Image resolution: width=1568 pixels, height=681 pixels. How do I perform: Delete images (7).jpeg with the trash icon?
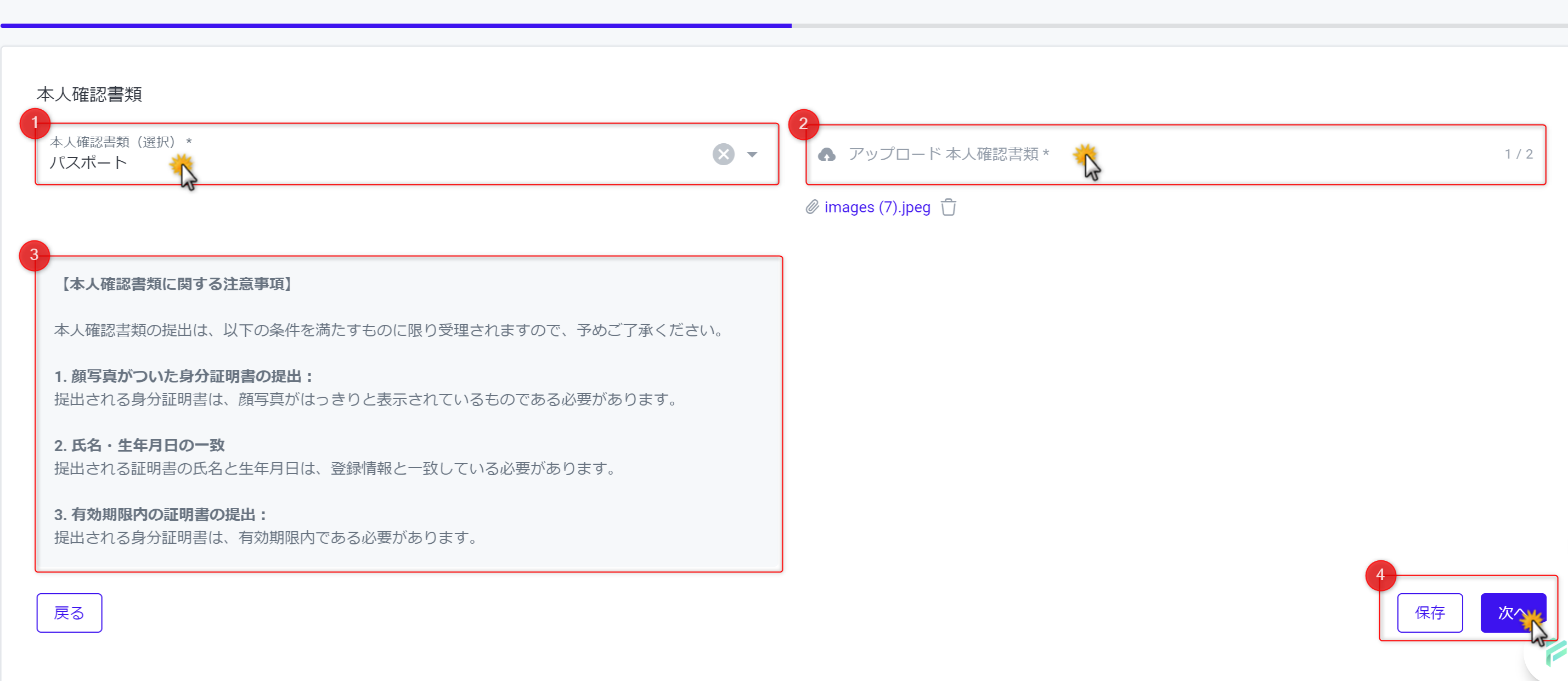tap(949, 207)
